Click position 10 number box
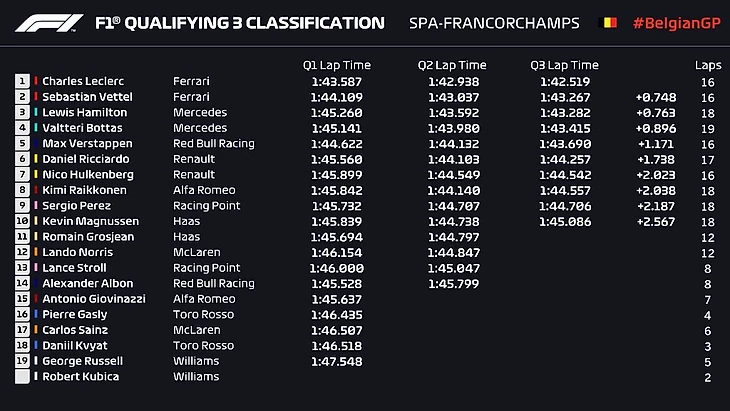Viewport: 730px width, 411px height. tap(22, 221)
